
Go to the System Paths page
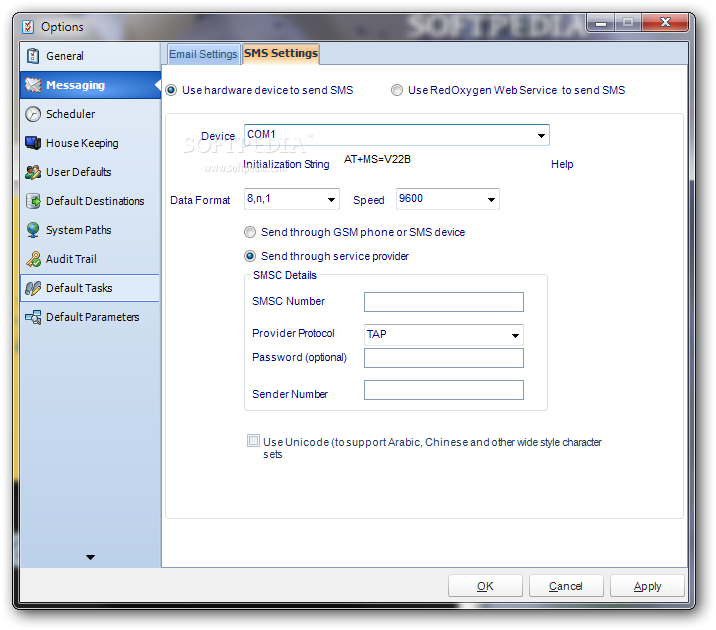[90, 230]
